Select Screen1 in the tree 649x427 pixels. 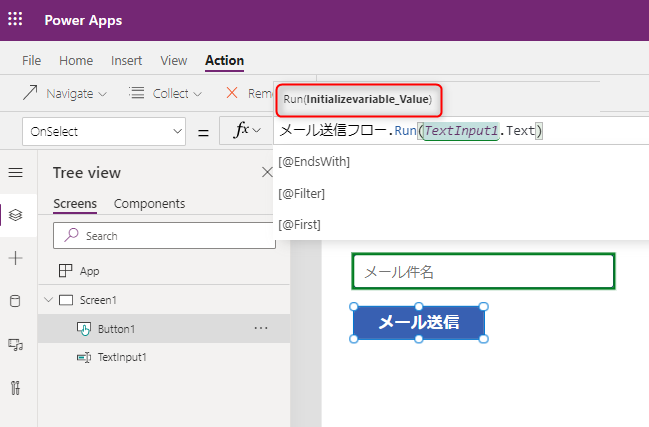click(98, 300)
